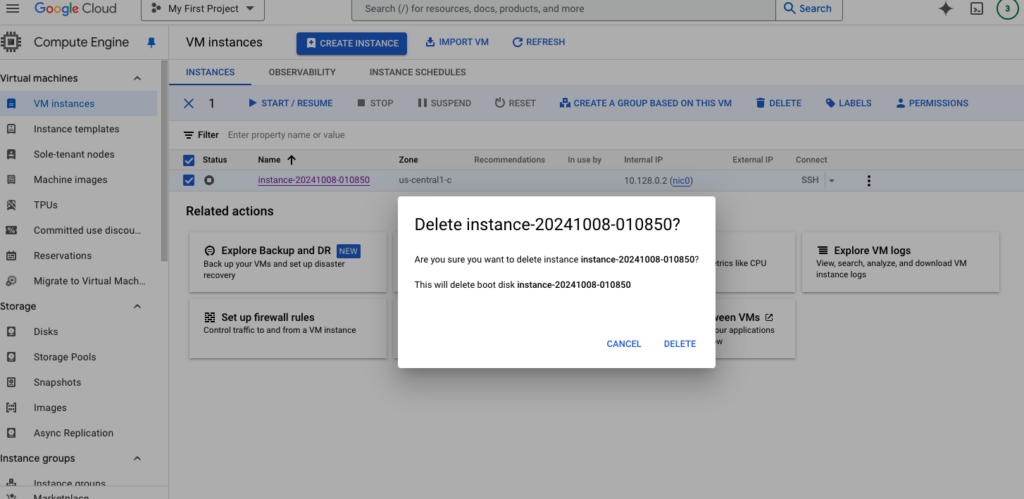Uncheck the instance-20241008-010850 row checkbox
1024x499 pixels.
click(x=189, y=180)
